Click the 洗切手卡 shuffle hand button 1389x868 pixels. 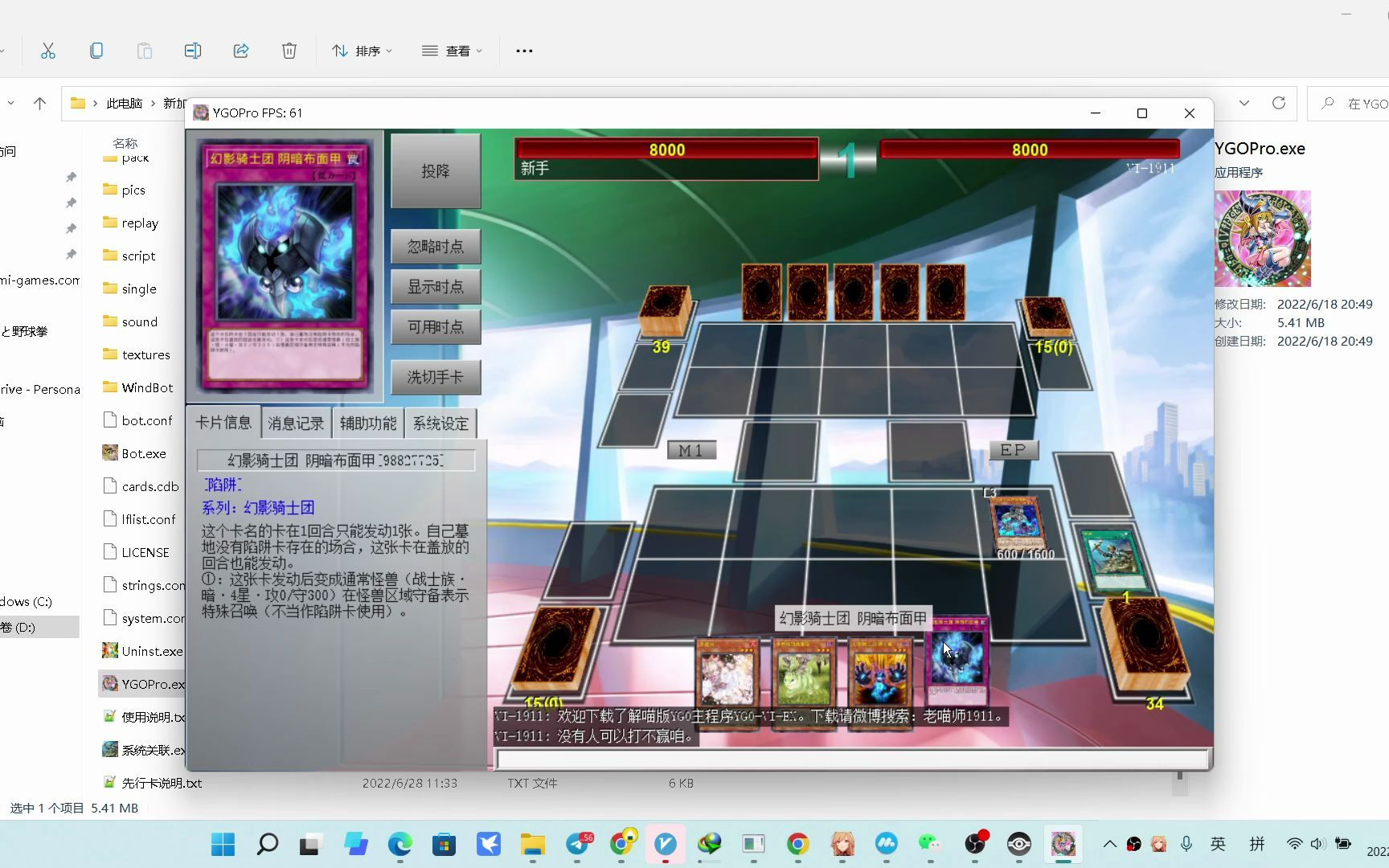(436, 377)
